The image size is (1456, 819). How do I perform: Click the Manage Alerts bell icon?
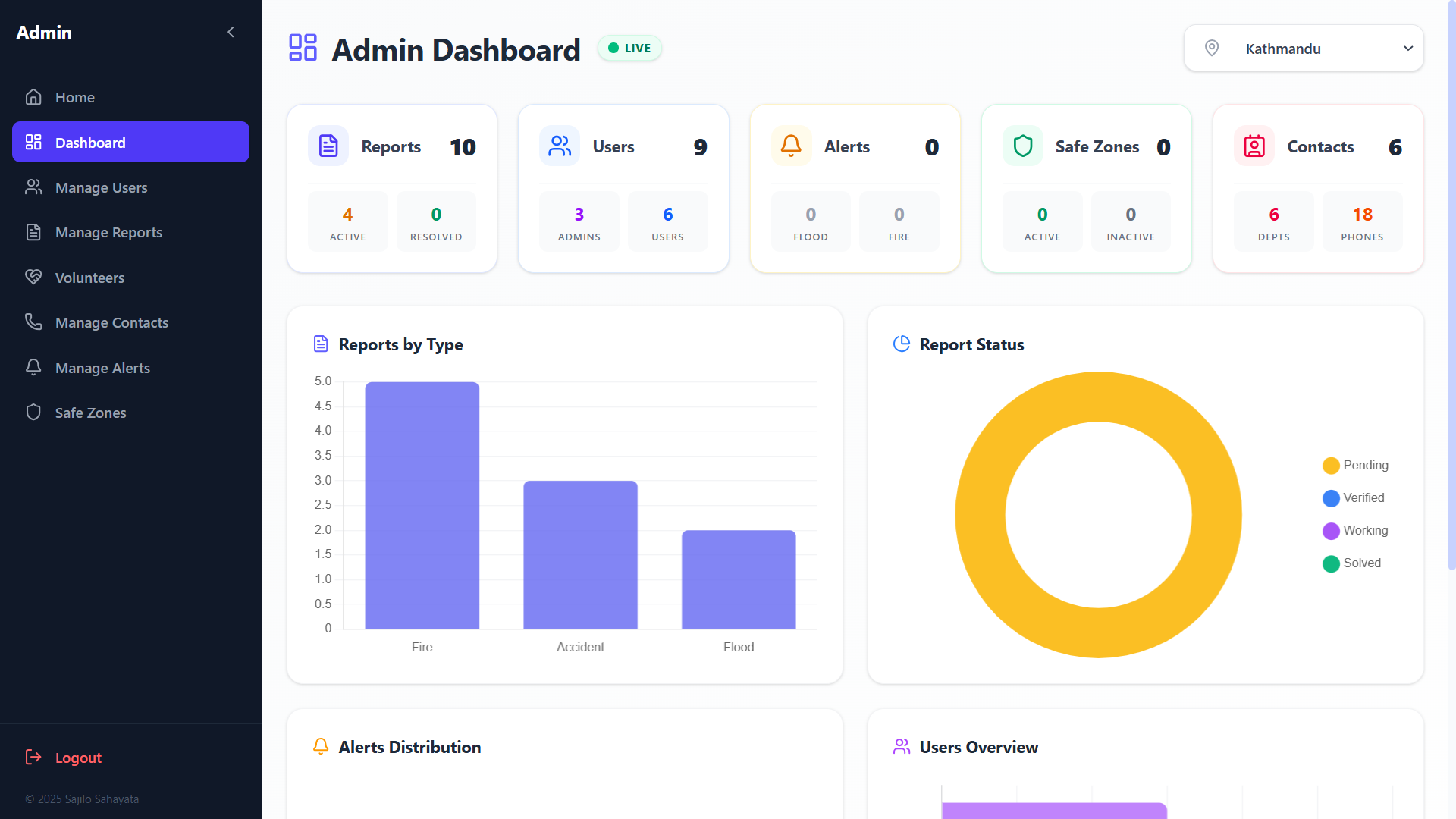(33, 368)
